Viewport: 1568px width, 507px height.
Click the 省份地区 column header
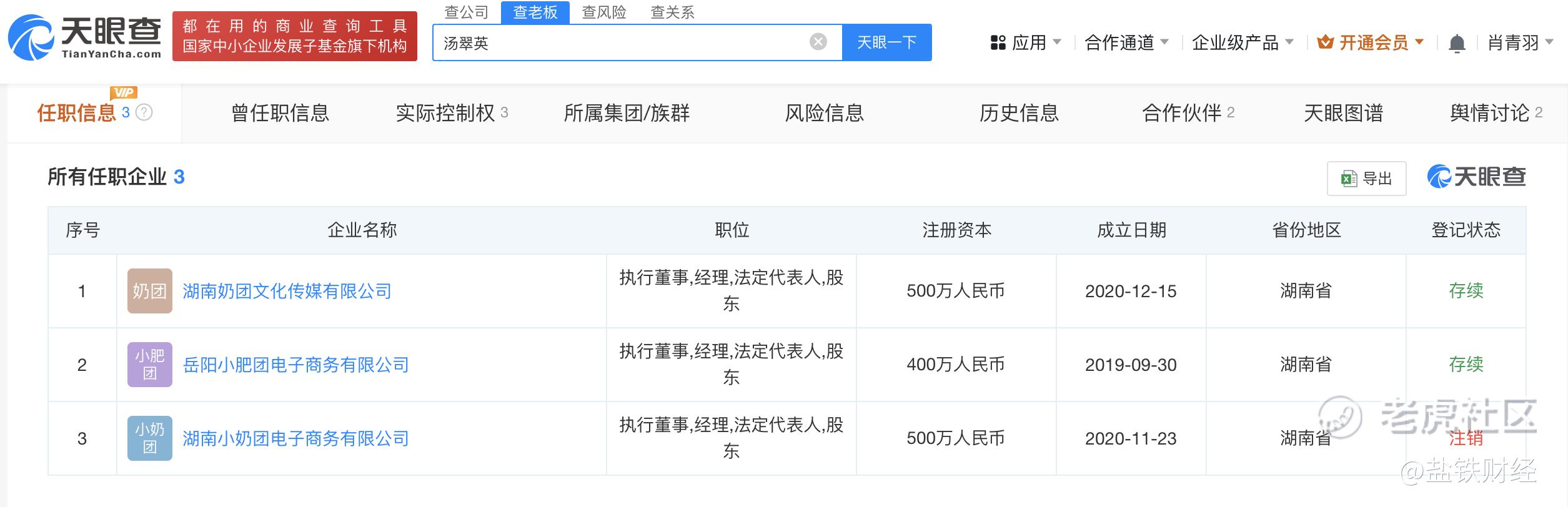coord(1306,230)
